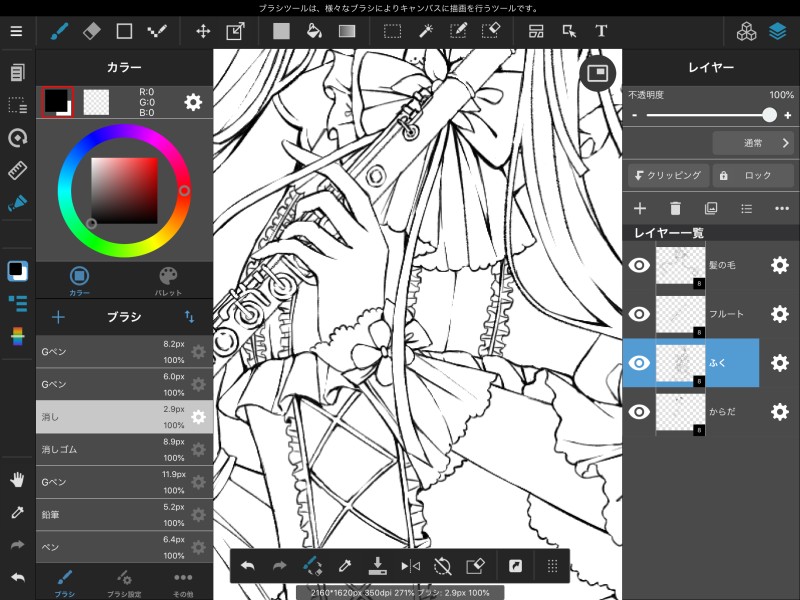Open settings for the 消し brush
This screenshot has height=600, width=800.
[x=198, y=417]
